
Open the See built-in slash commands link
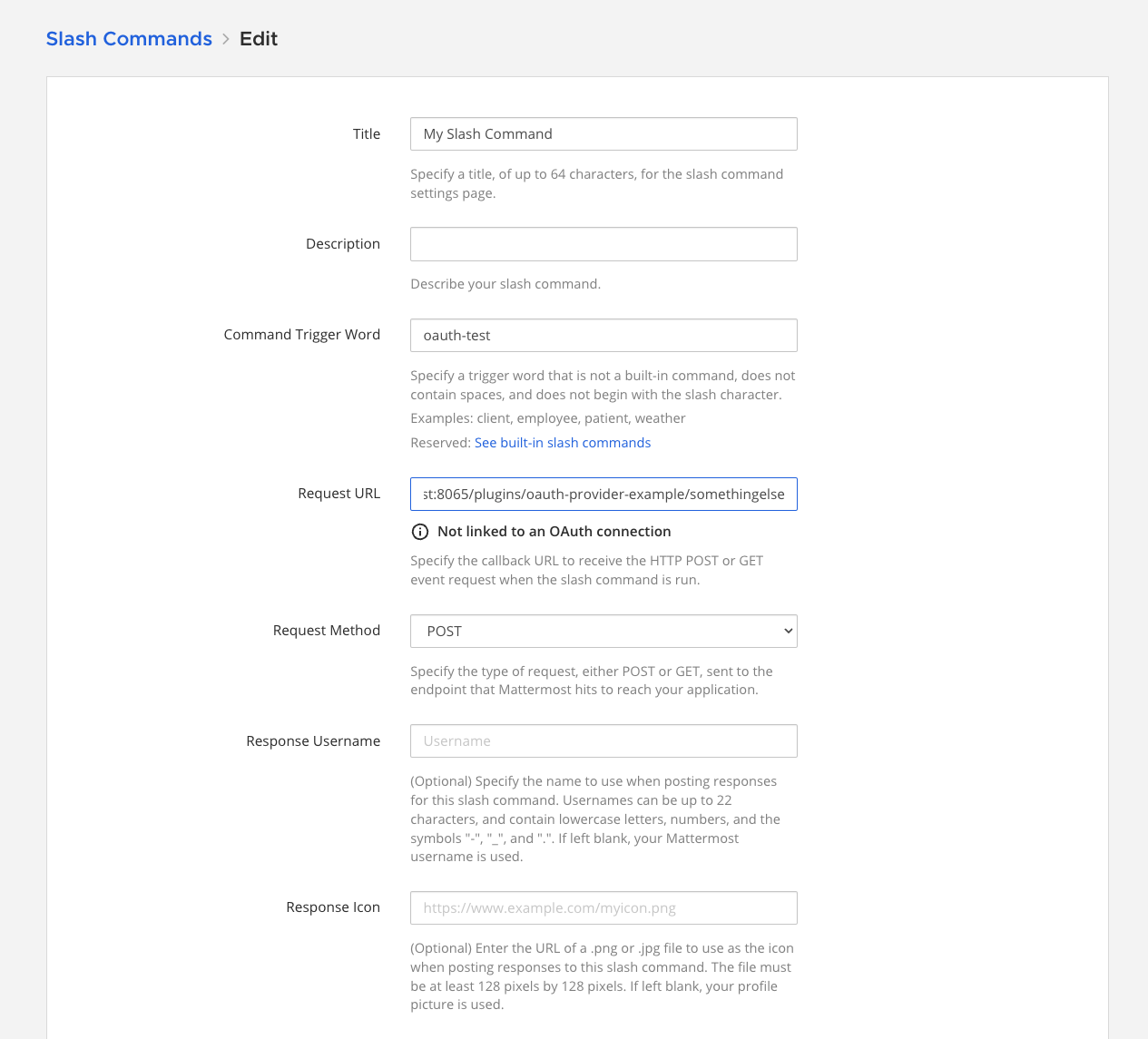click(x=562, y=443)
